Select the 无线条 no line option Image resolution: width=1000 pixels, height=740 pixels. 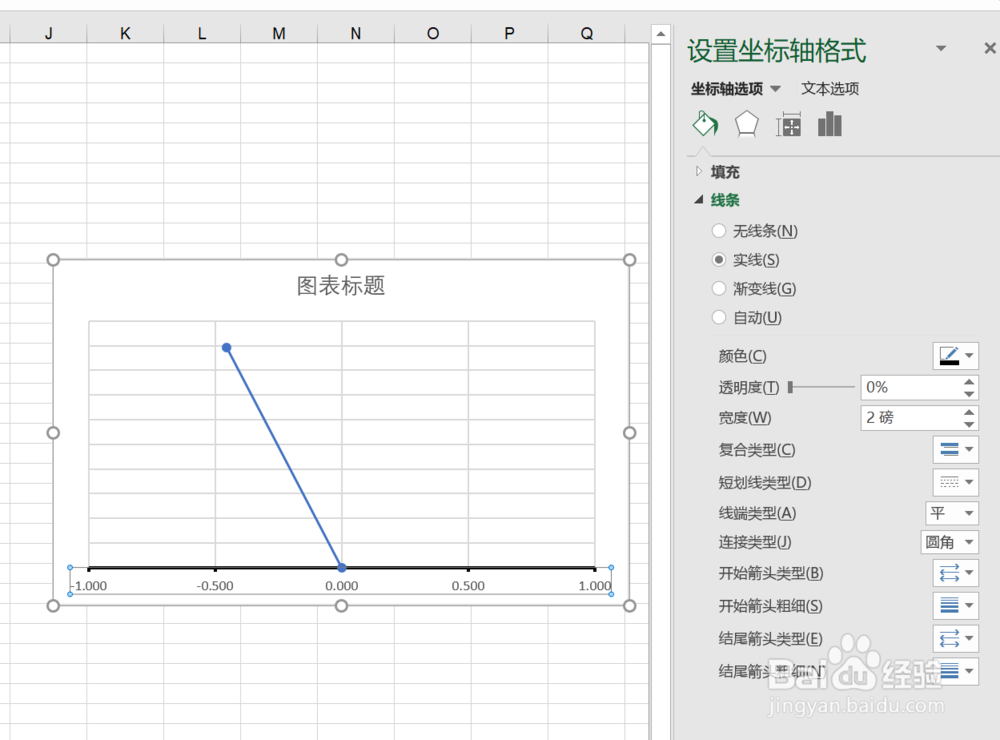(718, 230)
